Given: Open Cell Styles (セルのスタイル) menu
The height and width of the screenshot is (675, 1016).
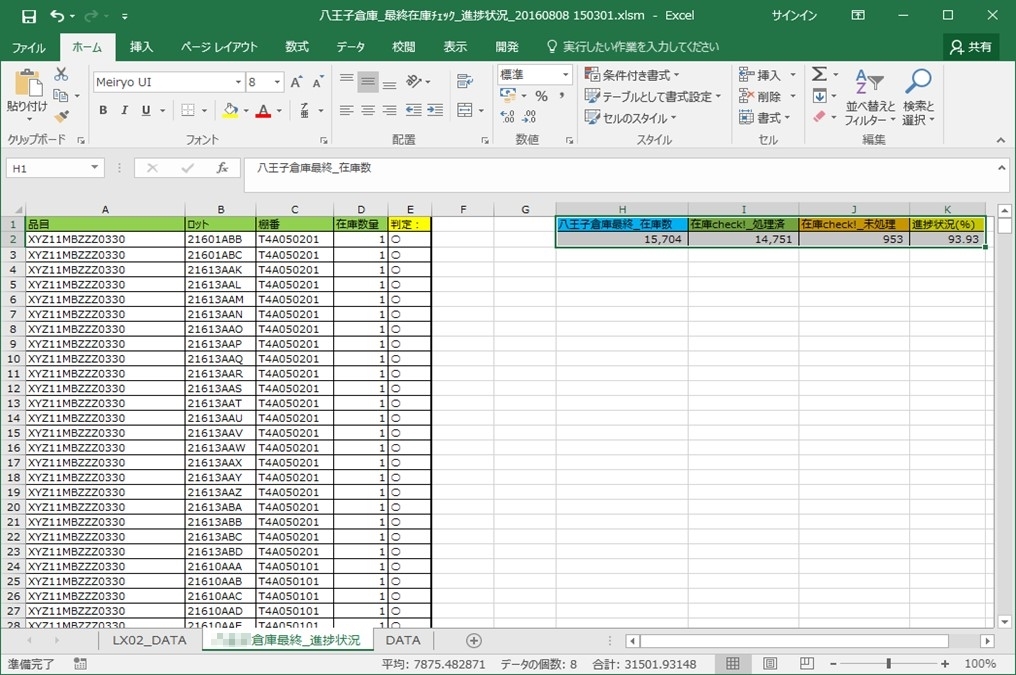Looking at the screenshot, I should click(x=630, y=117).
